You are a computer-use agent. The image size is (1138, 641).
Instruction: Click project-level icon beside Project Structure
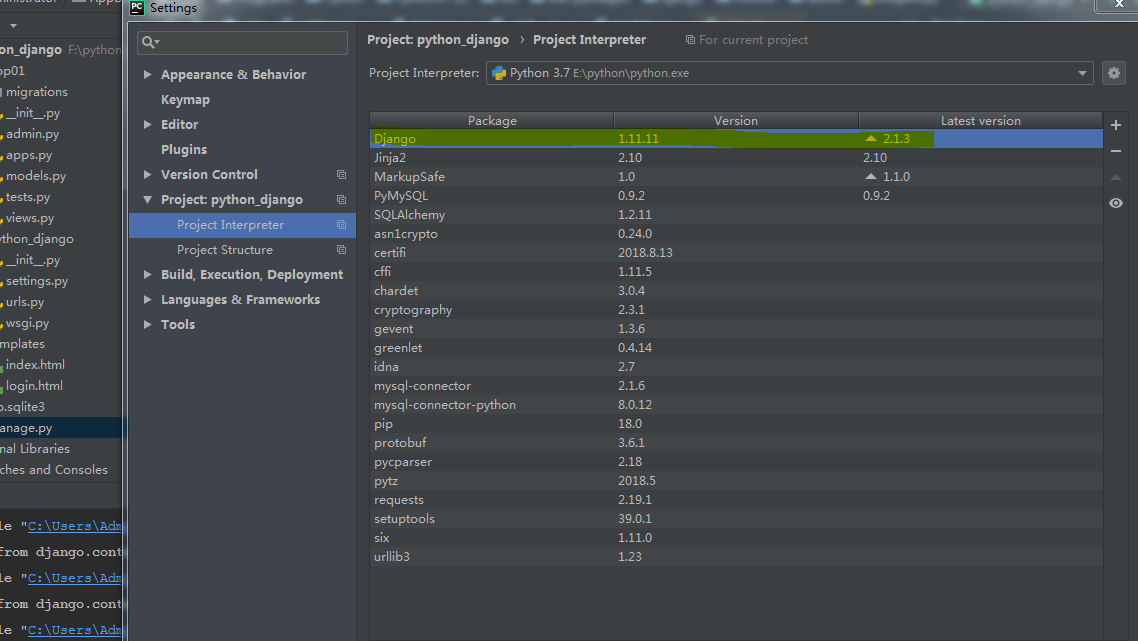click(x=341, y=250)
